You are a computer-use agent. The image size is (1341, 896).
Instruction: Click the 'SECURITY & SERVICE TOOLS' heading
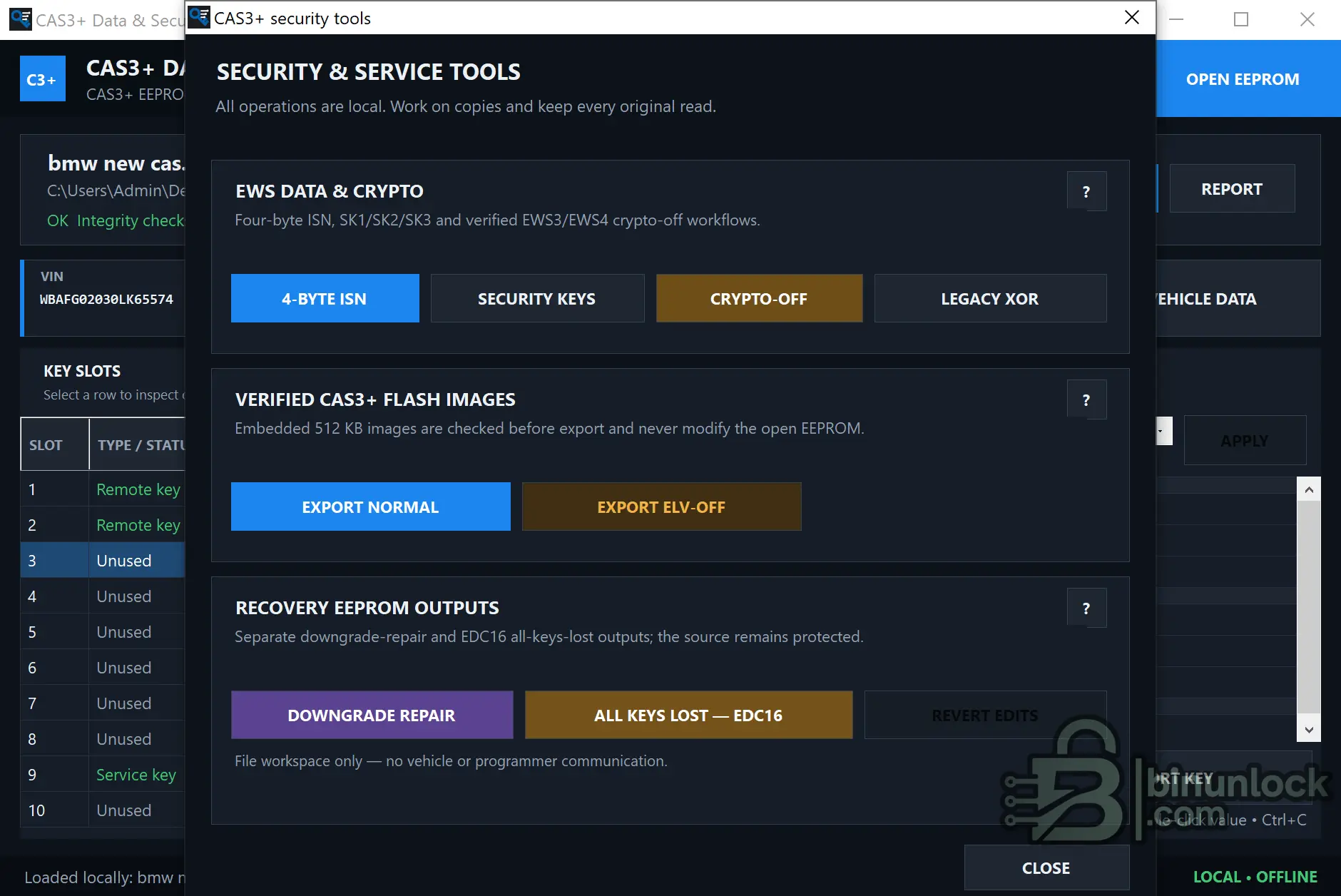369,72
